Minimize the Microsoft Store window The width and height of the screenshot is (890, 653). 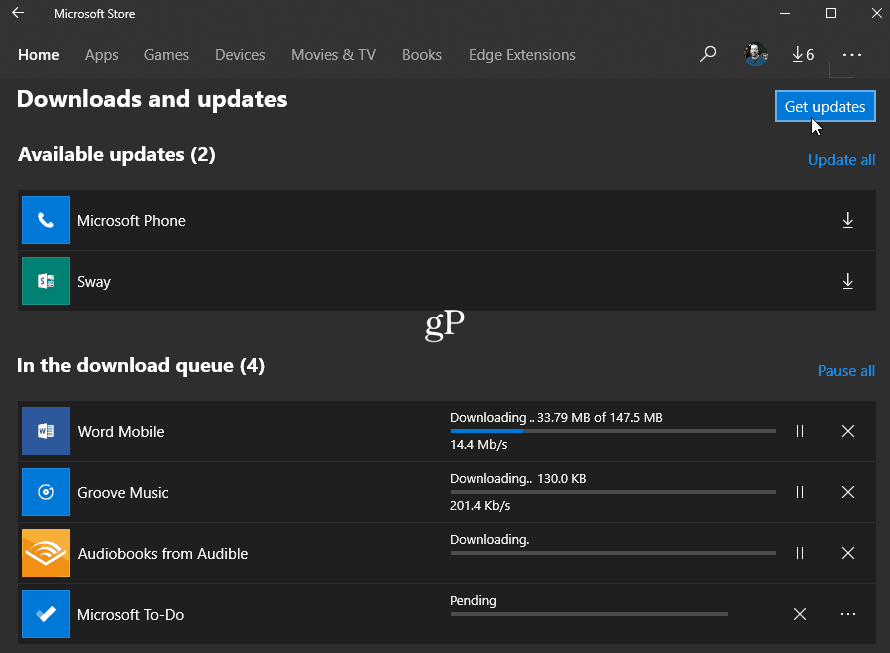coord(785,13)
